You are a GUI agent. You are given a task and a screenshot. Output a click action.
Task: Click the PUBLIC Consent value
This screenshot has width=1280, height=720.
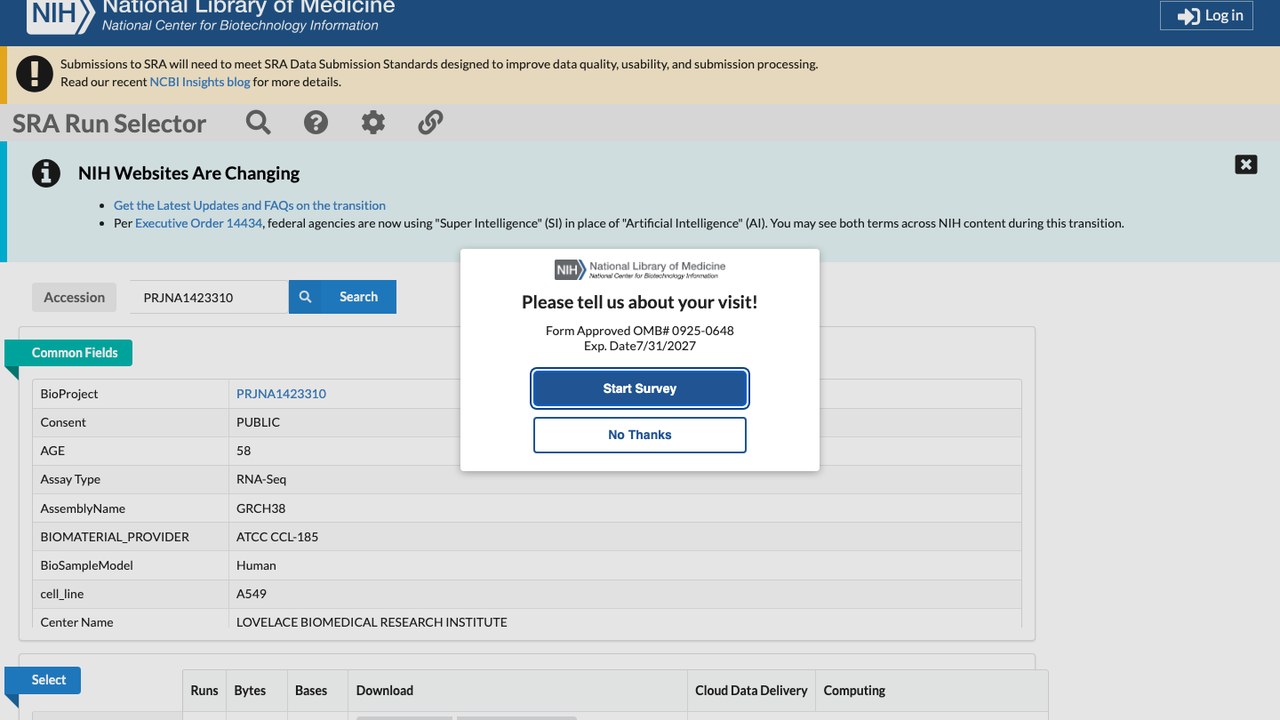[x=258, y=422]
